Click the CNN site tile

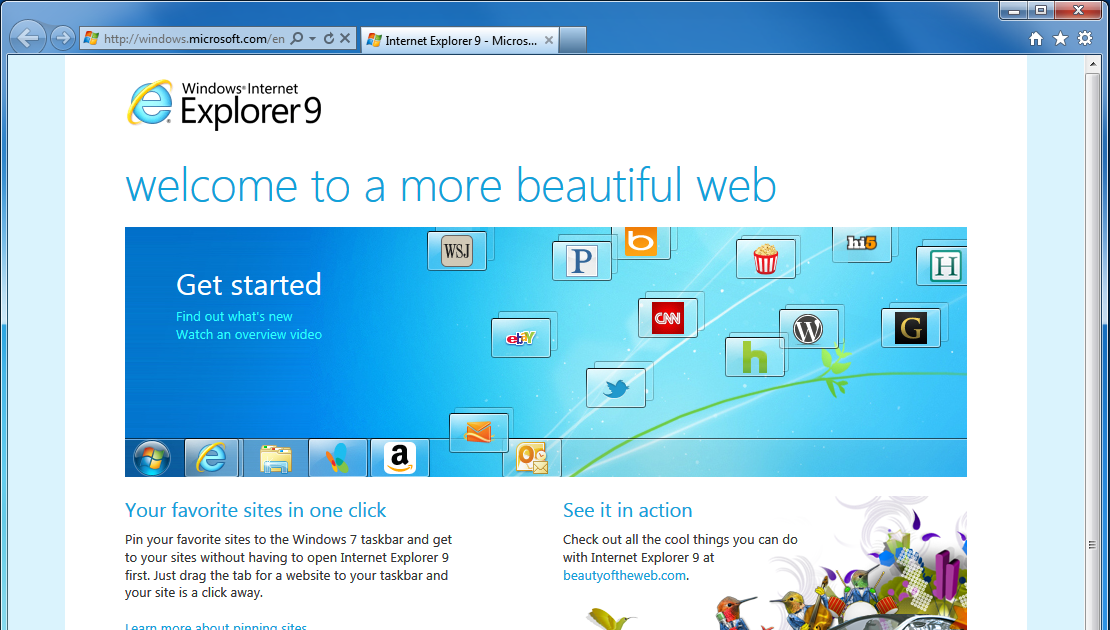[x=668, y=318]
